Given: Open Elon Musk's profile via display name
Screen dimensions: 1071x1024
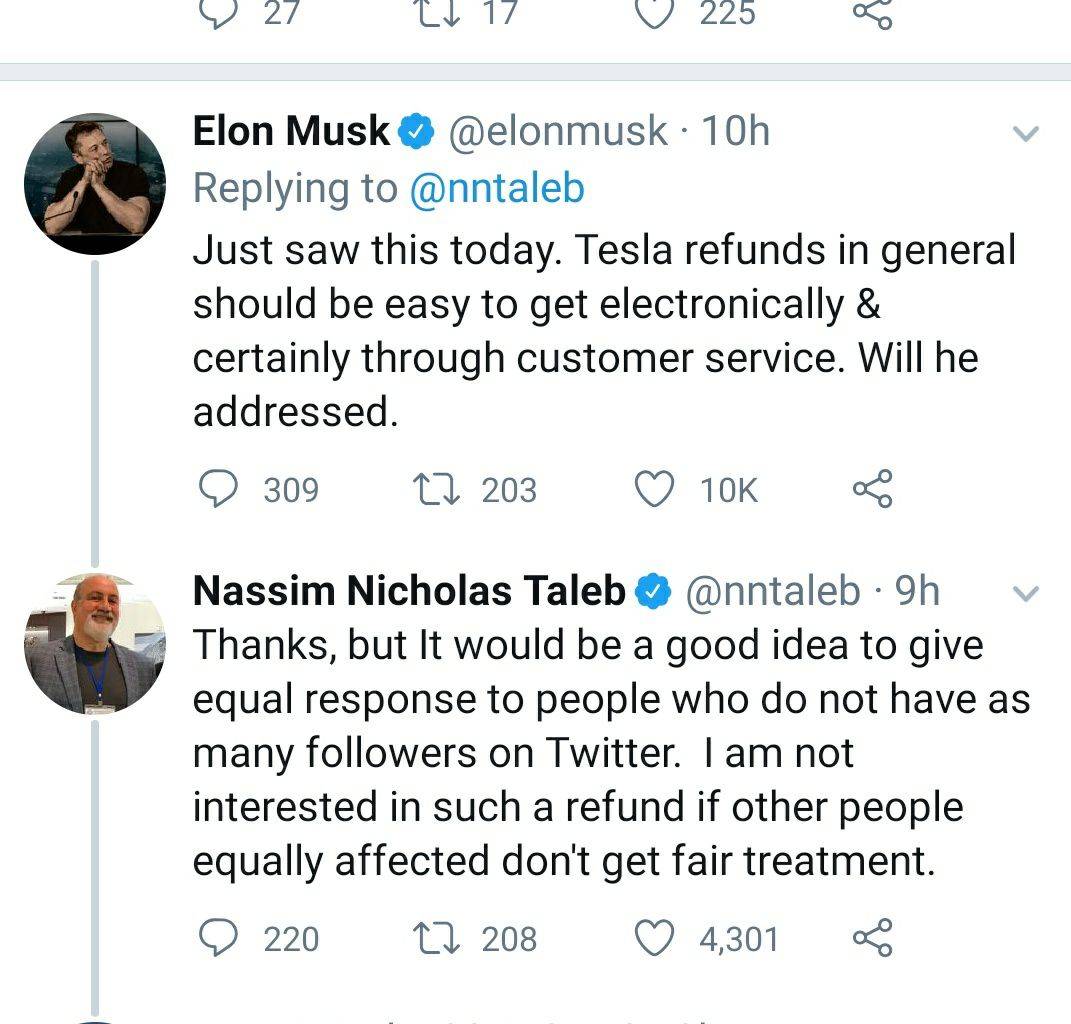Looking at the screenshot, I should 291,132.
